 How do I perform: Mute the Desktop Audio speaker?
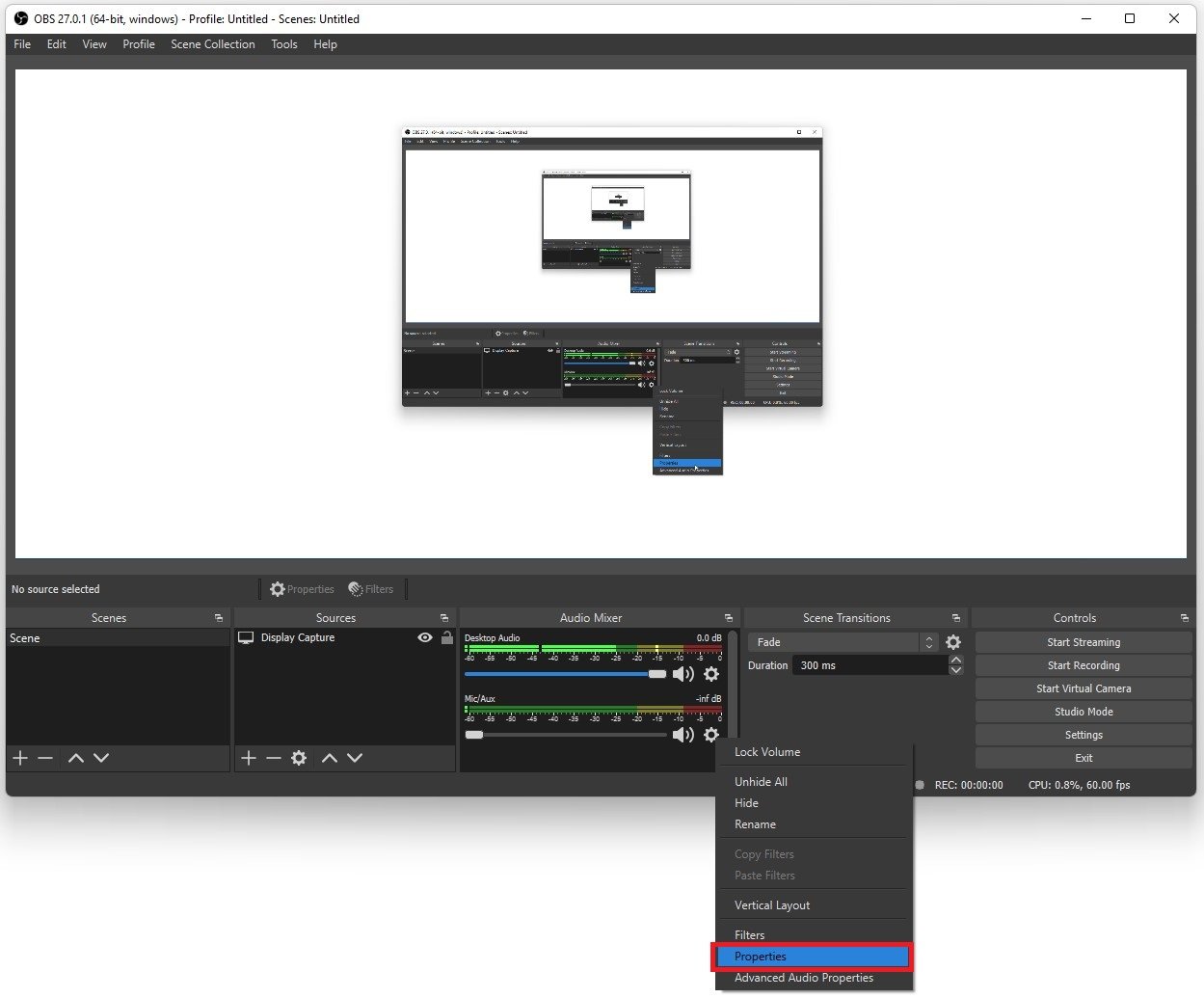(683, 675)
